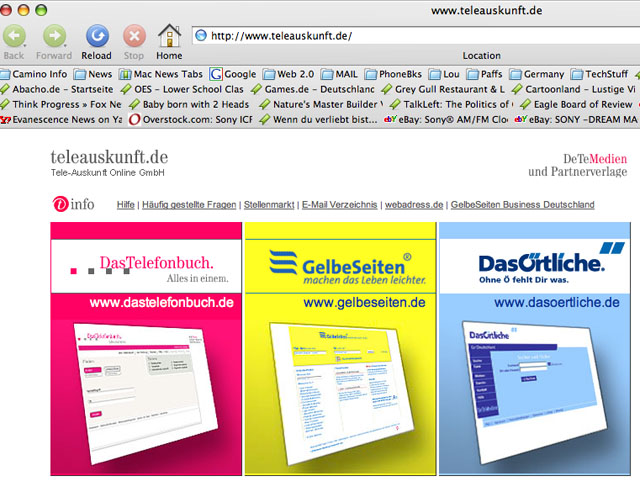Screen dimensions: 640x492
Task: Open eBay: Sony AM/FM Clock bookmark
Action: click(446, 119)
